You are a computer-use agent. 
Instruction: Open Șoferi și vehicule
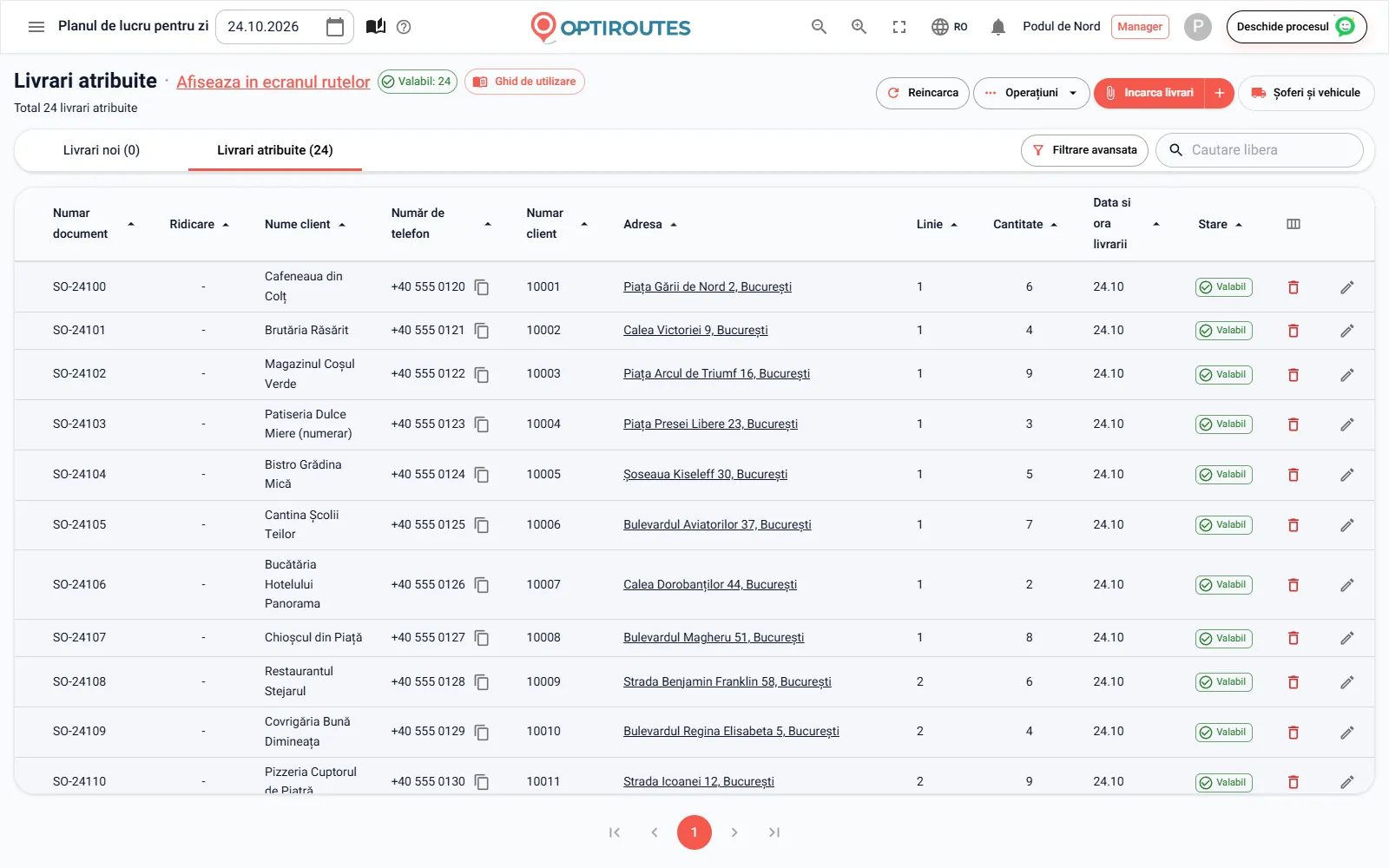tap(1306, 93)
